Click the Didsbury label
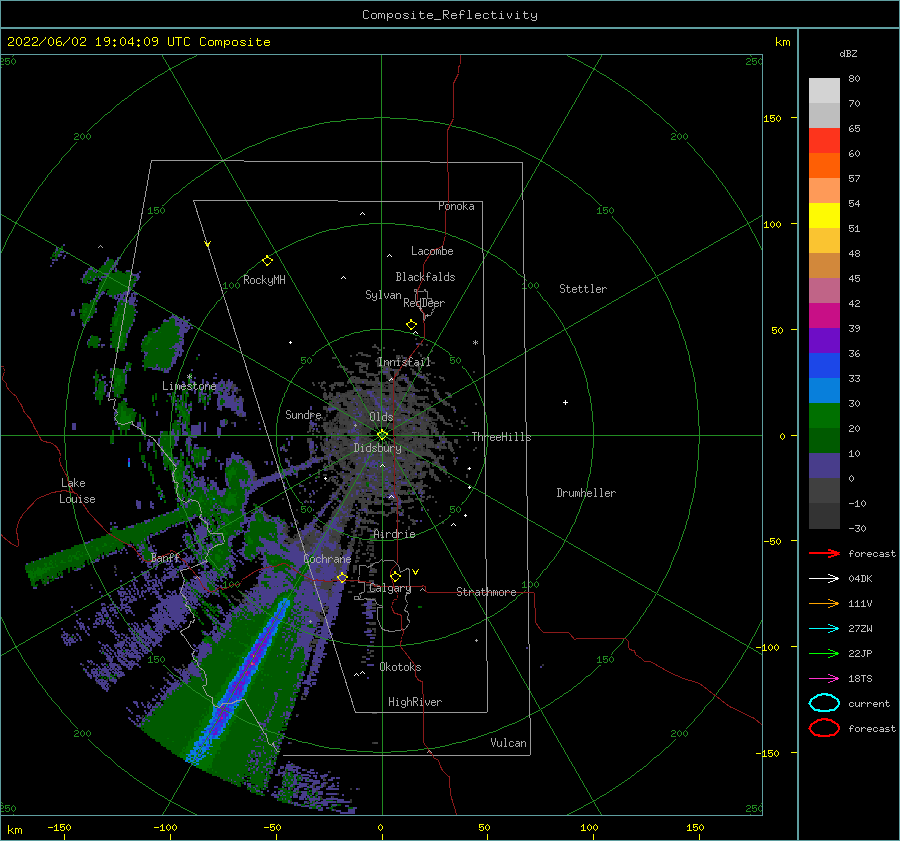The width and height of the screenshot is (900, 841). tap(377, 448)
